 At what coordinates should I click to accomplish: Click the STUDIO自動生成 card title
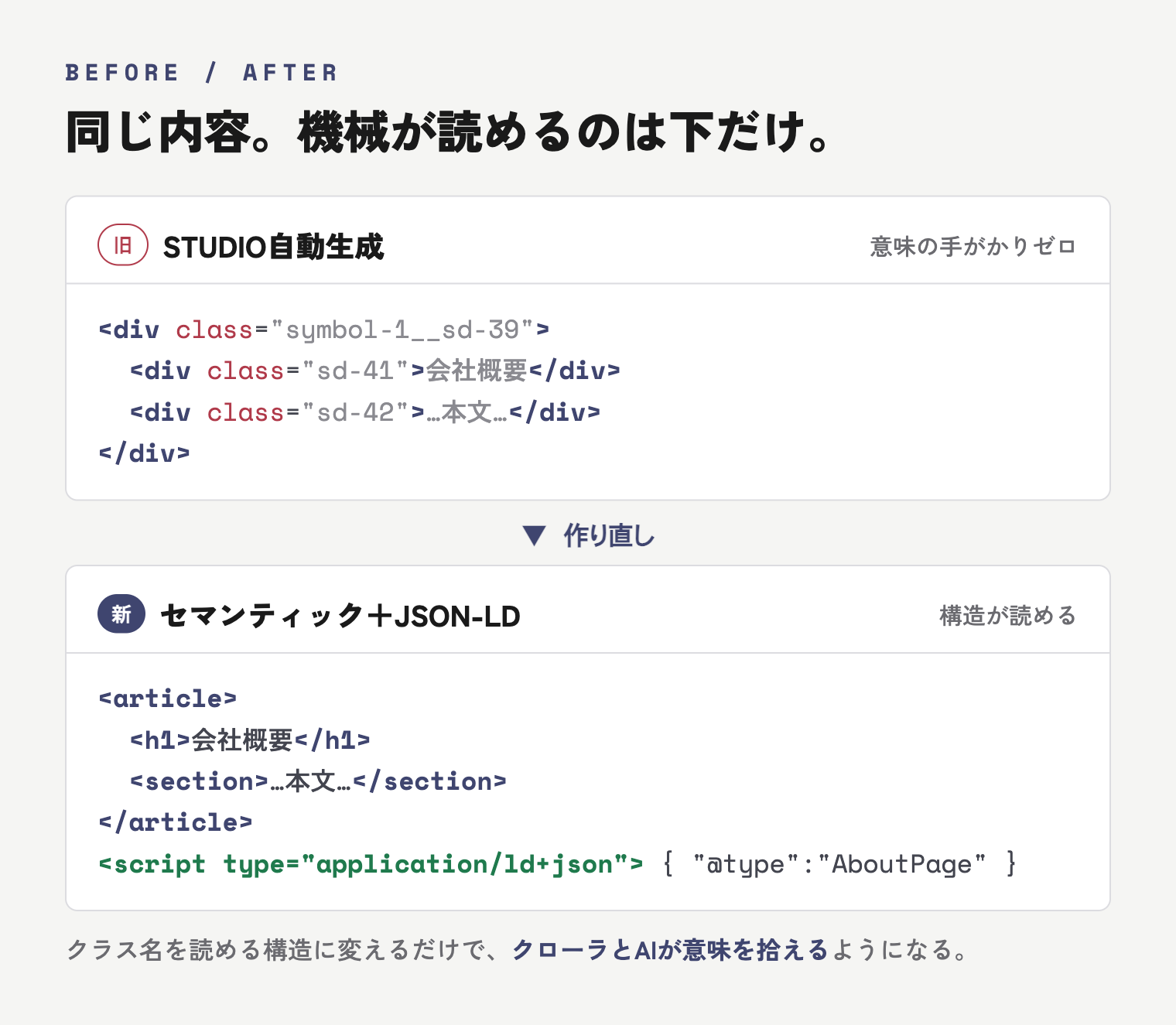click(x=273, y=248)
